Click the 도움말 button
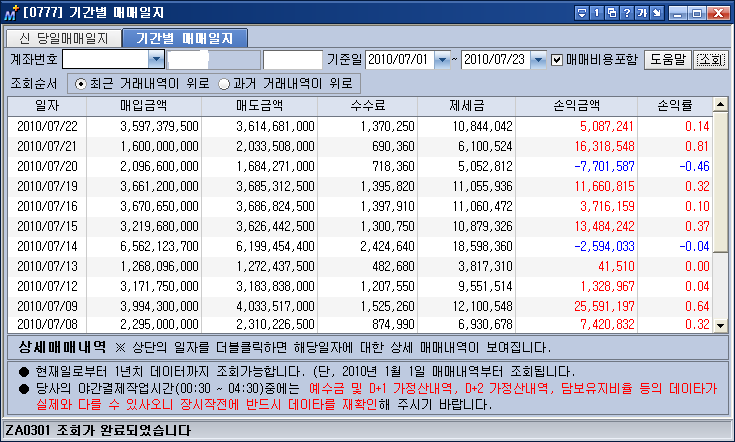 tap(668, 60)
